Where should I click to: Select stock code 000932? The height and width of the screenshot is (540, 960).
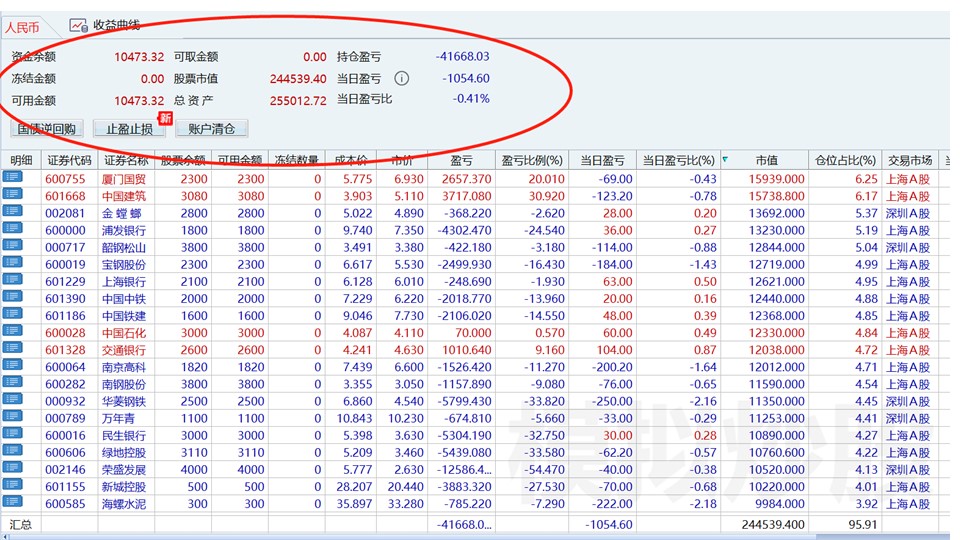click(x=66, y=402)
